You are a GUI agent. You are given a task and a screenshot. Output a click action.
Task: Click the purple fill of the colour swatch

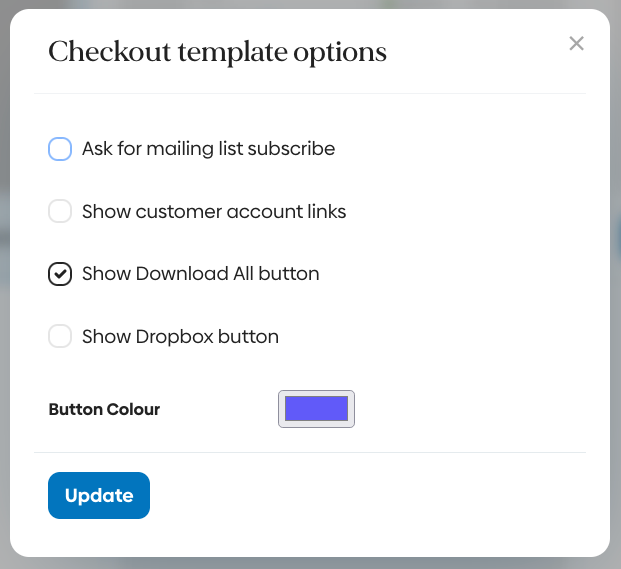316,408
